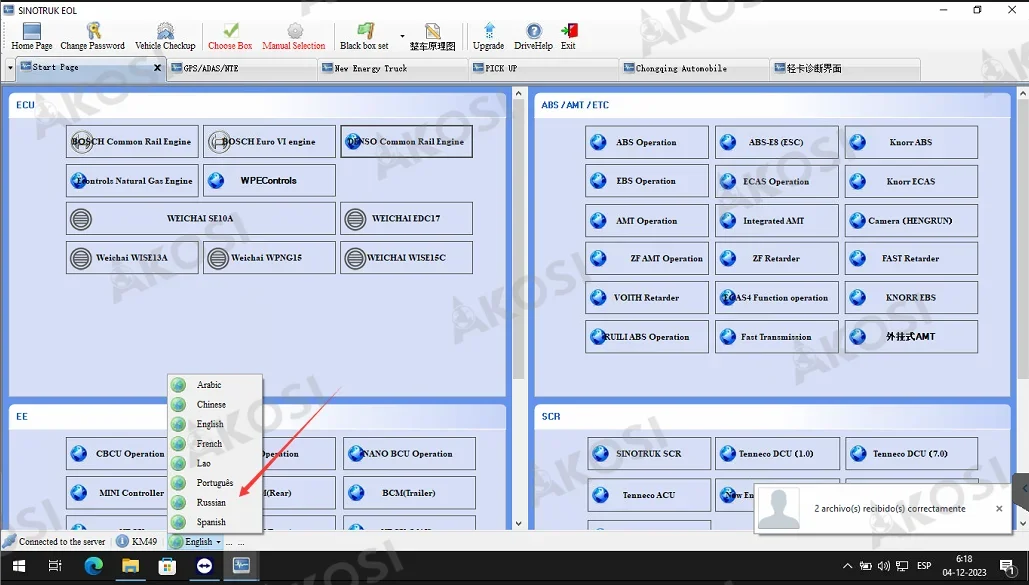Open the Black box set icon
Screen dimensions: 1029x585
coord(365,31)
